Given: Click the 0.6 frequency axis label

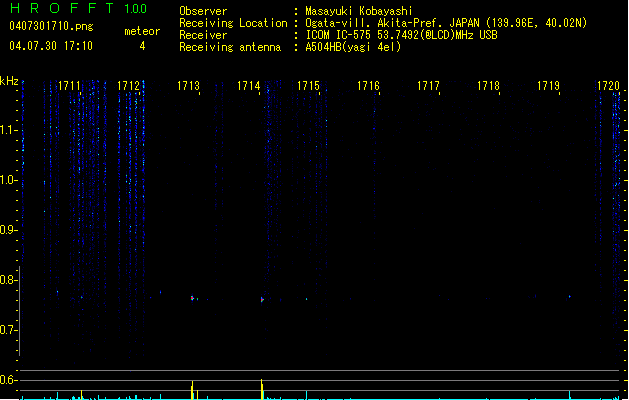Looking at the screenshot, I should 8,380.
